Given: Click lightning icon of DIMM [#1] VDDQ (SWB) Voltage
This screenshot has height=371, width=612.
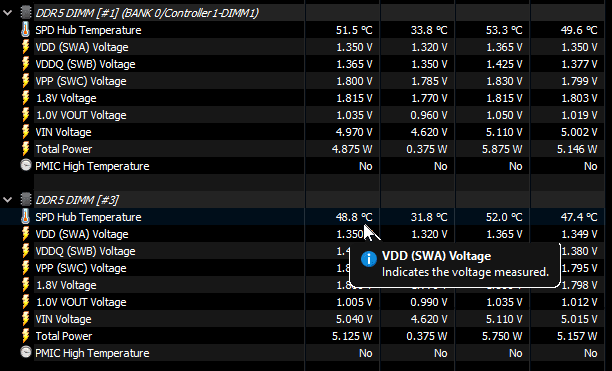Looking at the screenshot, I should 25,64.
